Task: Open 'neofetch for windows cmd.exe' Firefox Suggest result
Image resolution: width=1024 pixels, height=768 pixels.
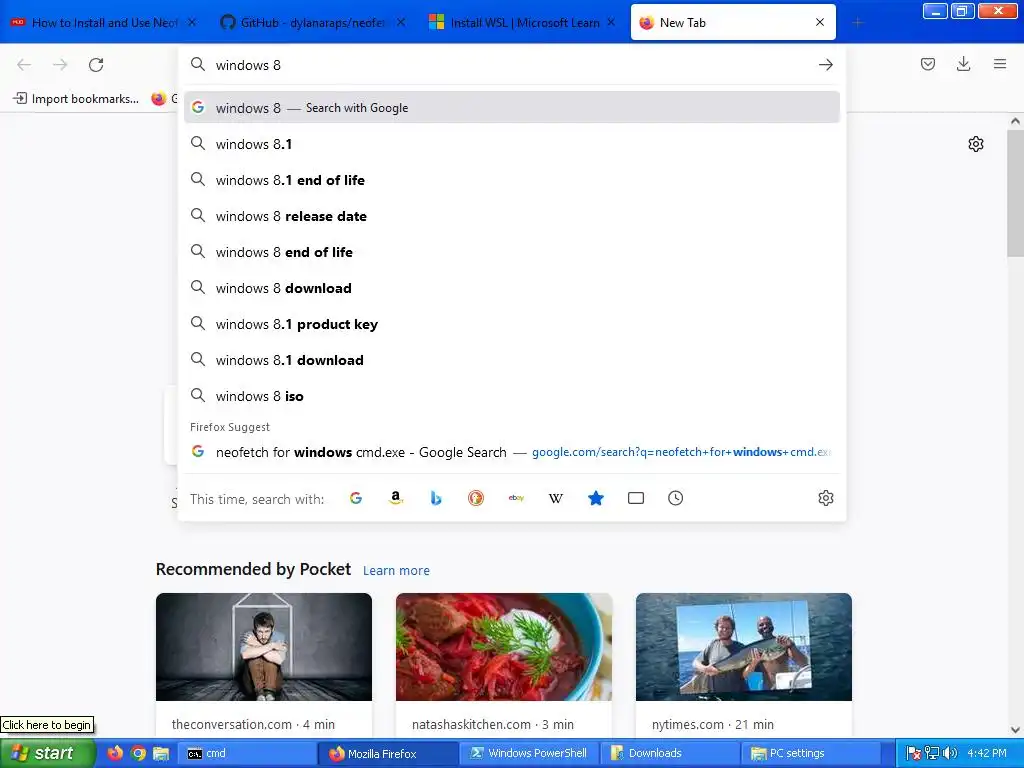Action: coord(511,452)
